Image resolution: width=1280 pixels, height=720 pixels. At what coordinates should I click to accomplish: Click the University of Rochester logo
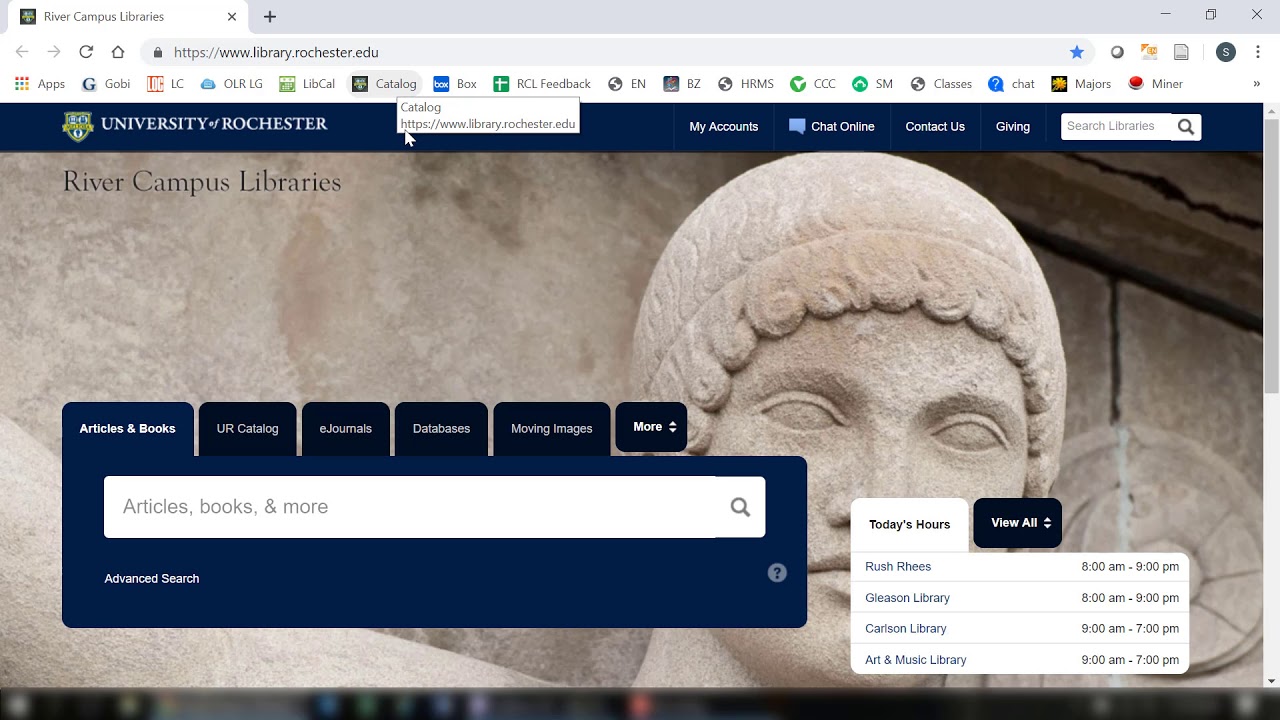tap(195, 125)
